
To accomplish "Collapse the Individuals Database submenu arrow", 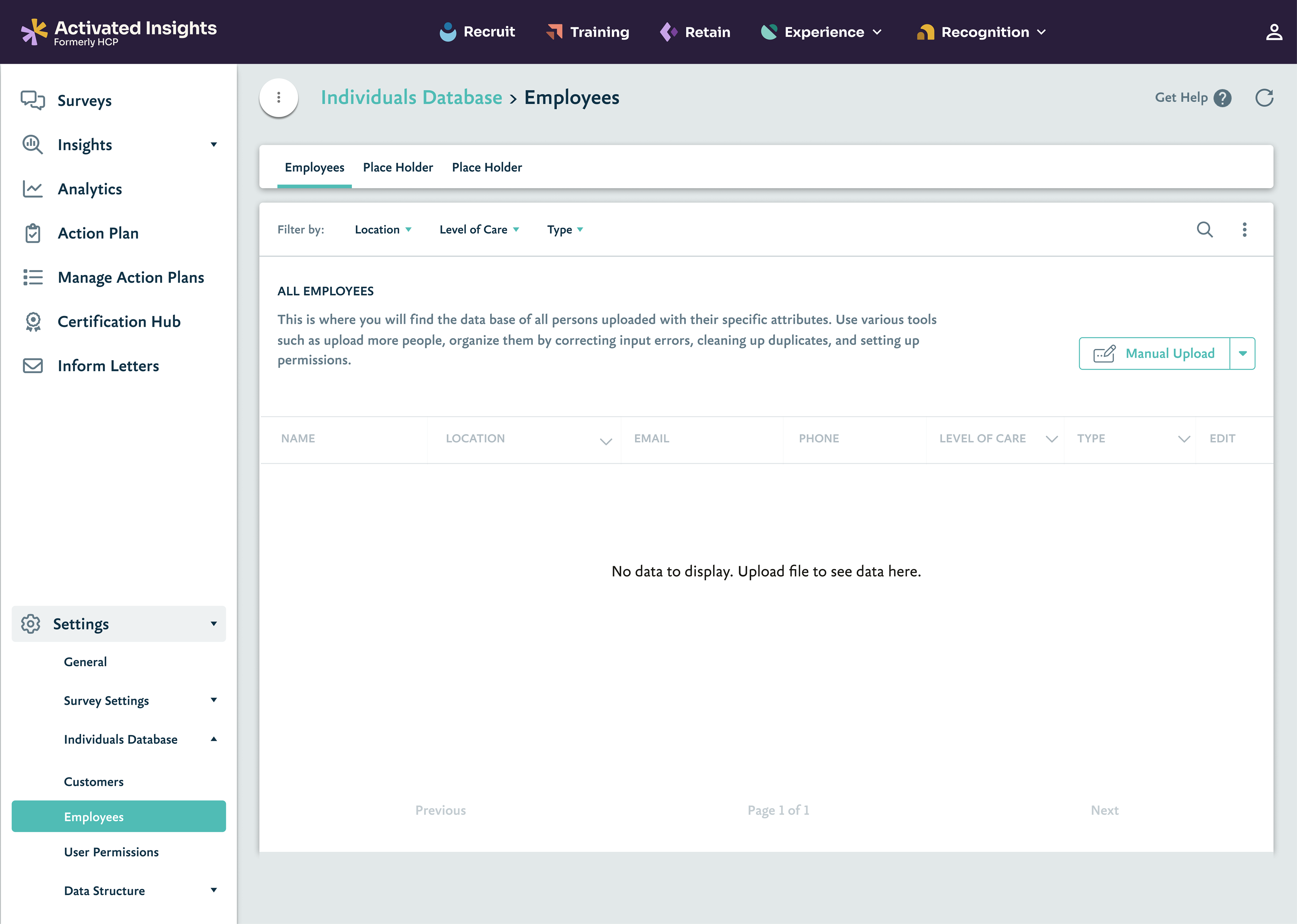I will tap(214, 739).
